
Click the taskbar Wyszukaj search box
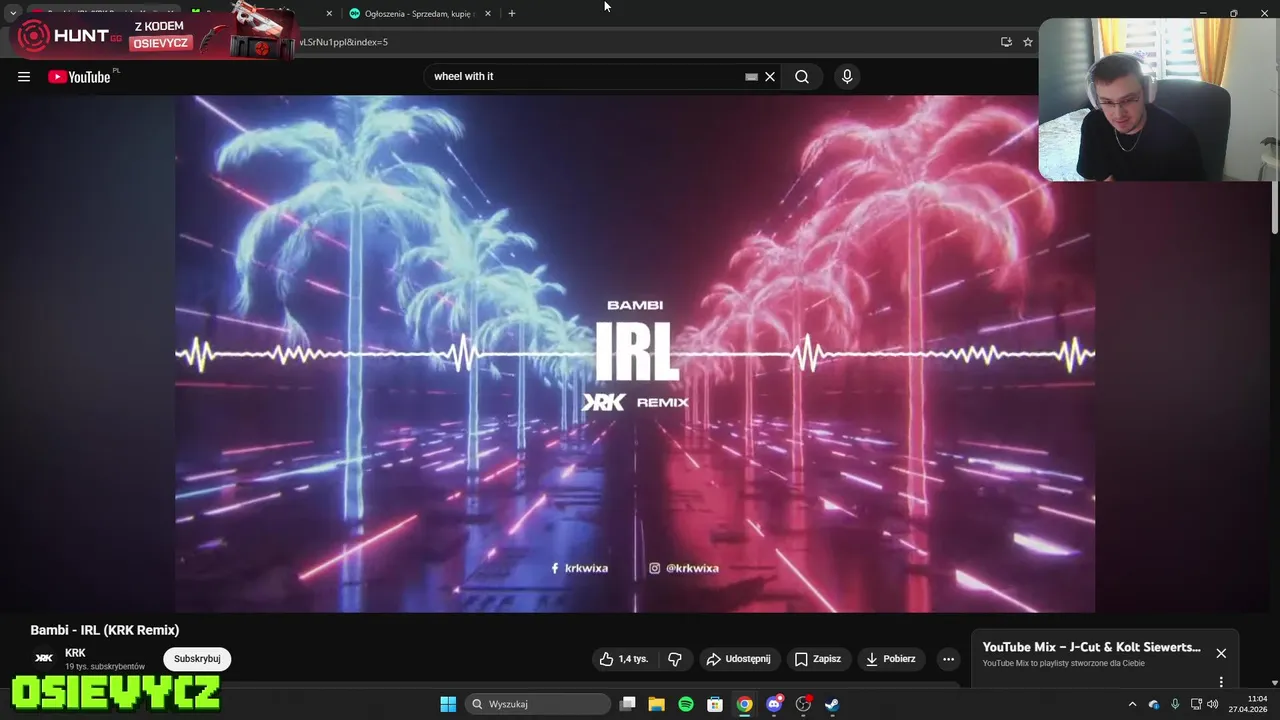tap(539, 704)
